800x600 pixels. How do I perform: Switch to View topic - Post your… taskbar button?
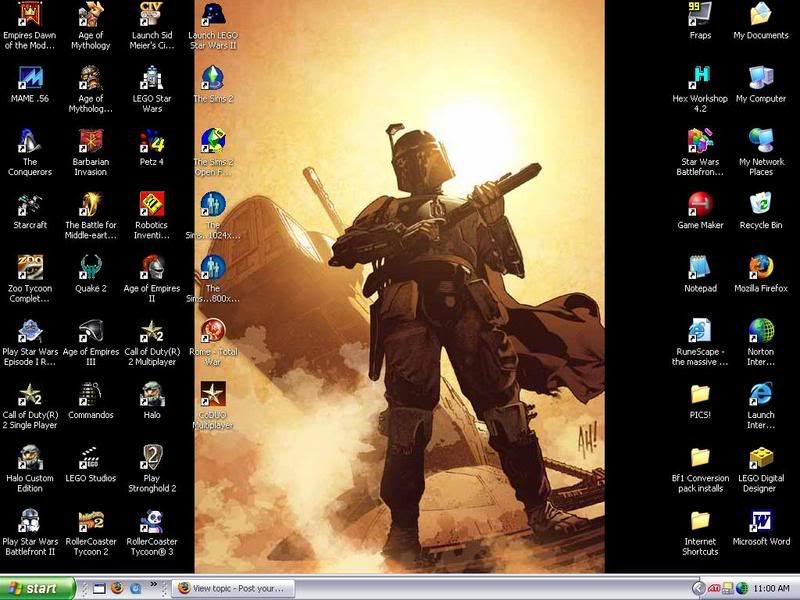233,588
